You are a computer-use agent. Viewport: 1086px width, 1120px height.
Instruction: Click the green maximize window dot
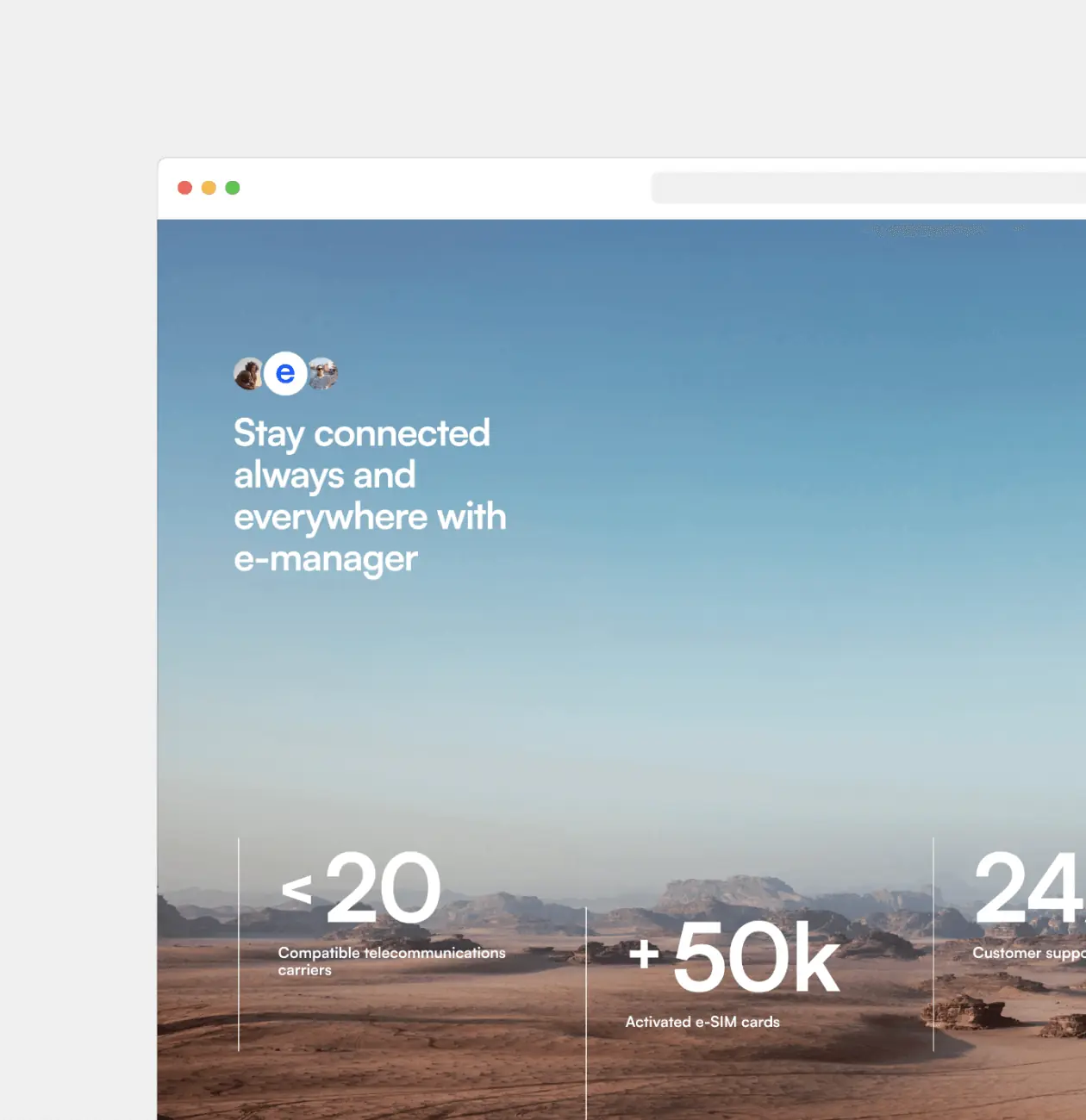pos(233,188)
